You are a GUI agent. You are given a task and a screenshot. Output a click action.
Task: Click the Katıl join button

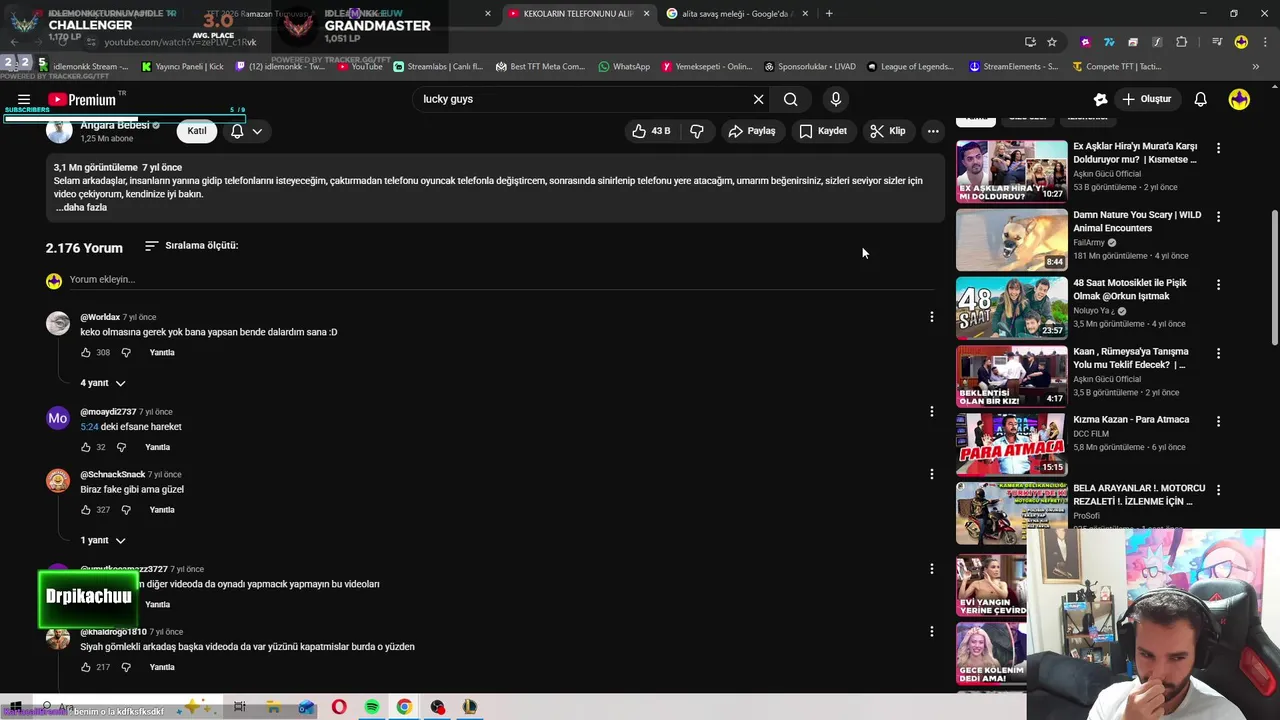[x=197, y=131]
